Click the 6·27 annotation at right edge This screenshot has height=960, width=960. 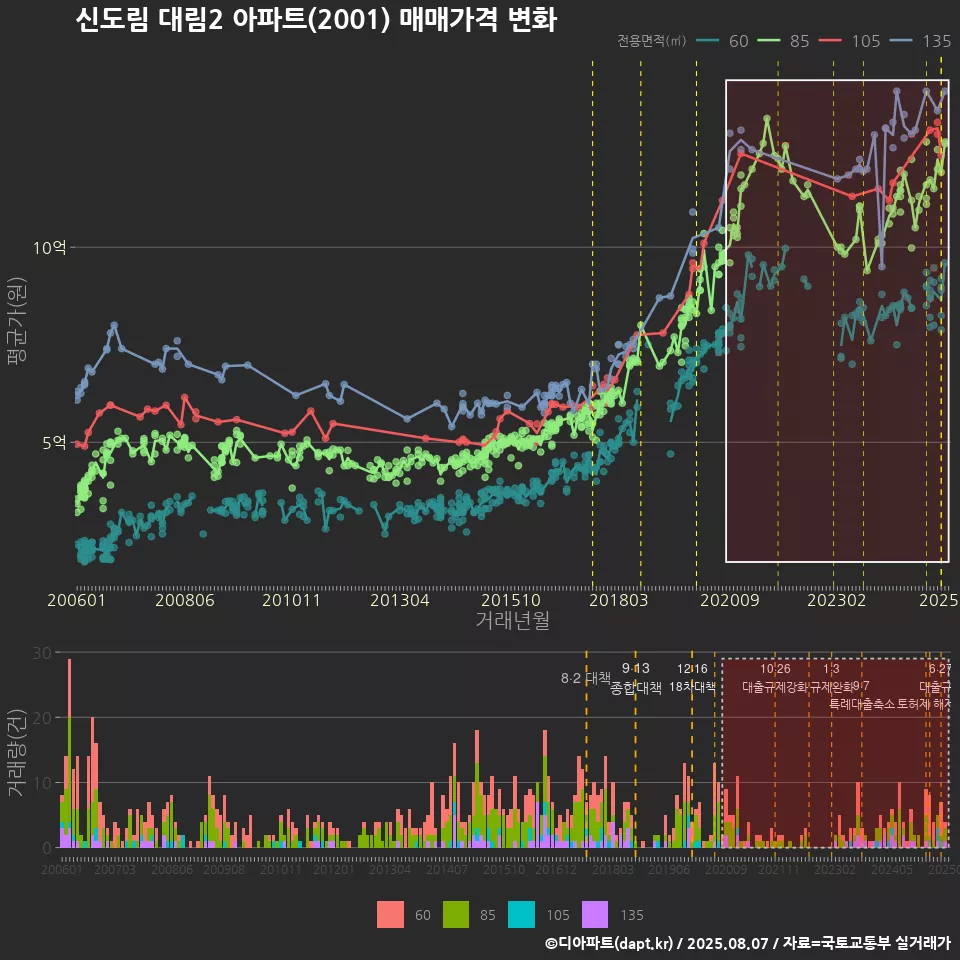(940, 669)
